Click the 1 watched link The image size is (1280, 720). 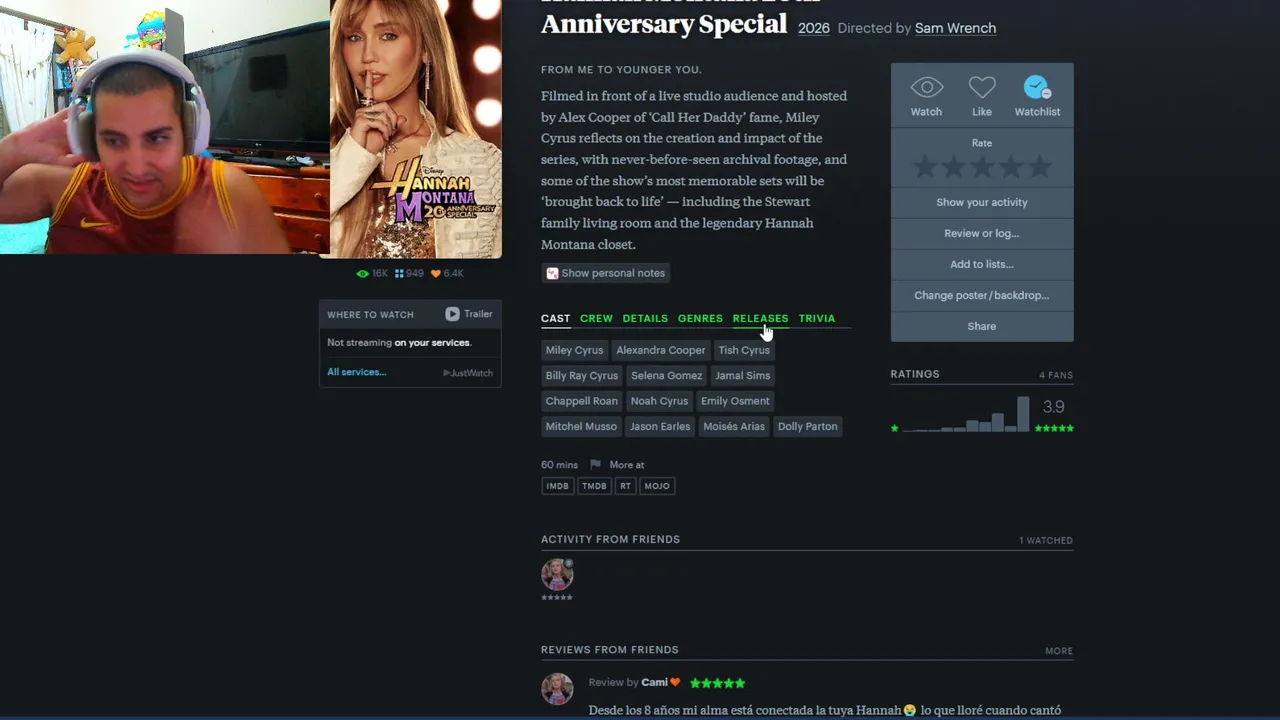click(1046, 540)
